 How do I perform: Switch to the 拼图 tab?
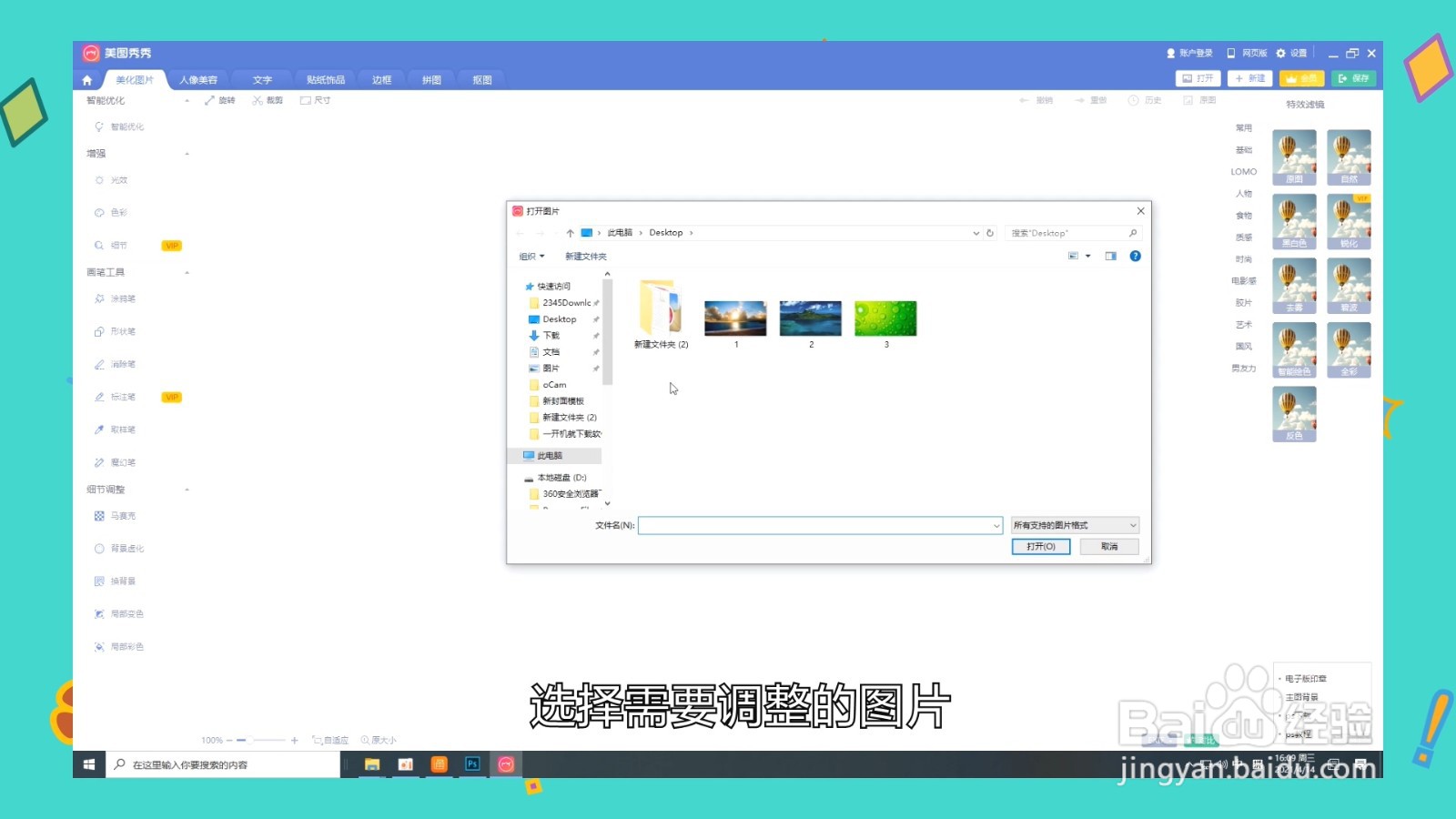pos(431,80)
